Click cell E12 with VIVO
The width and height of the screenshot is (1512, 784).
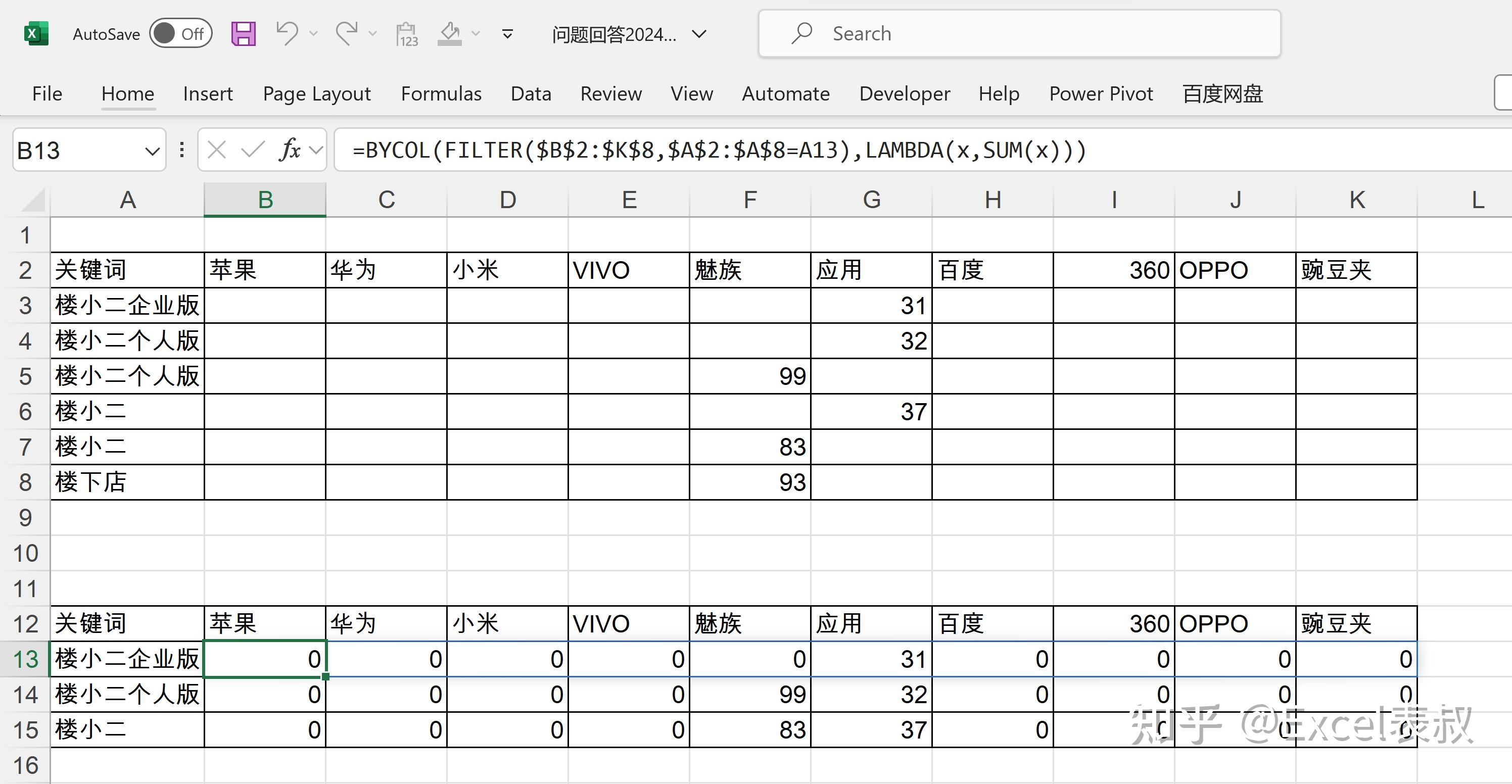click(629, 624)
